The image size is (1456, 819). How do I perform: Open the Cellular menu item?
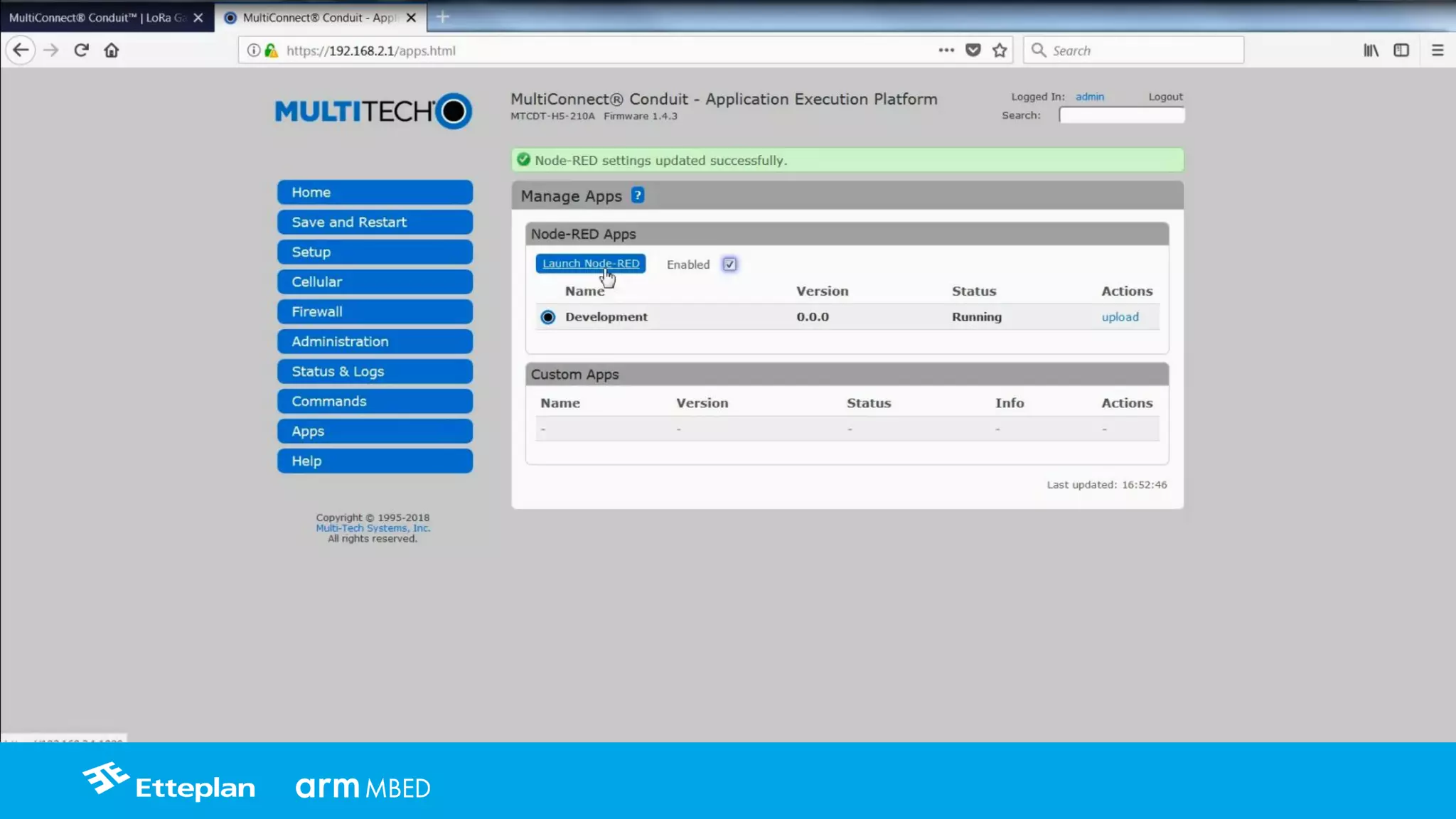tap(375, 282)
